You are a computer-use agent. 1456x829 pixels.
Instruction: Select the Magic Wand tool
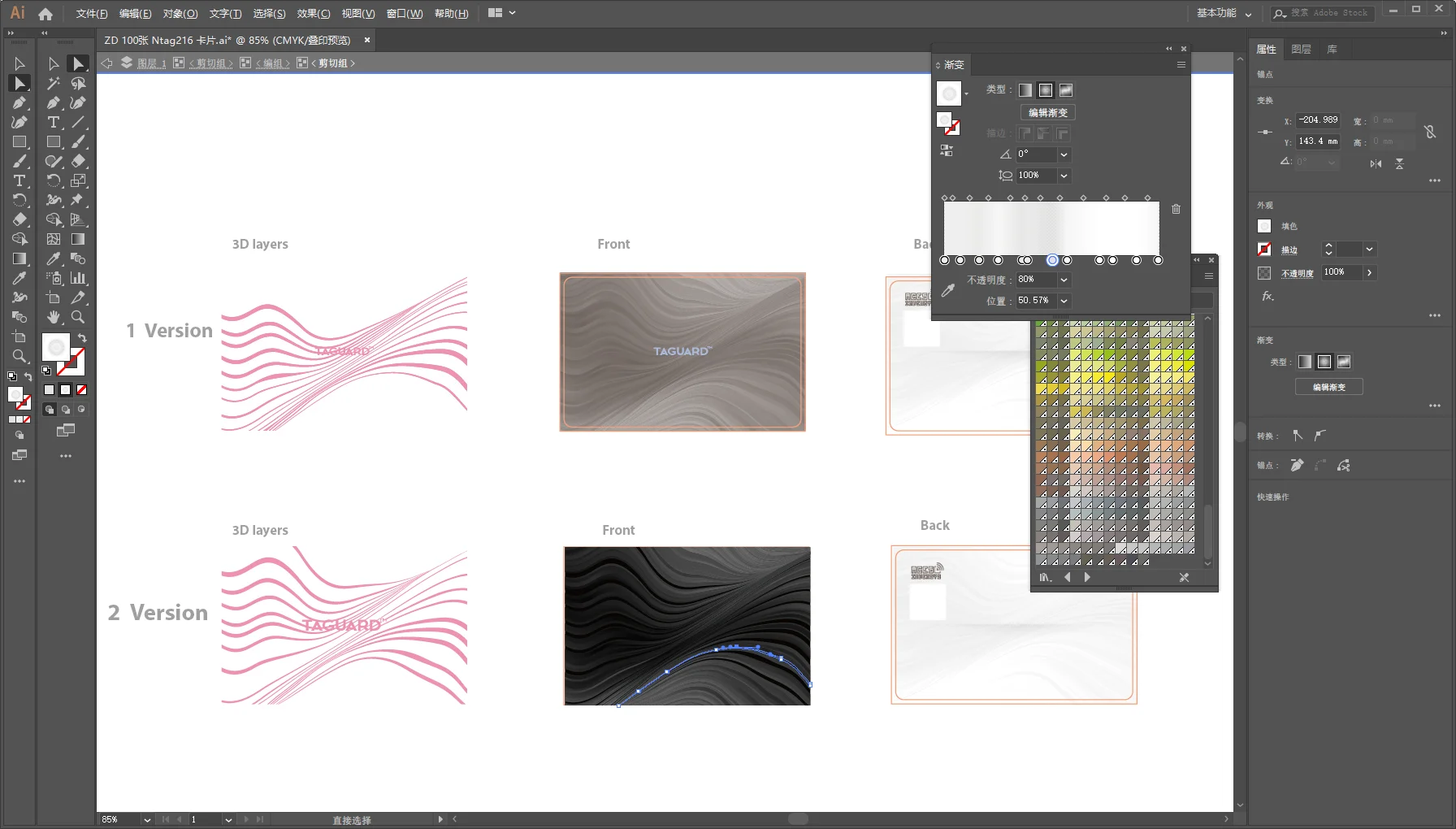click(x=54, y=83)
